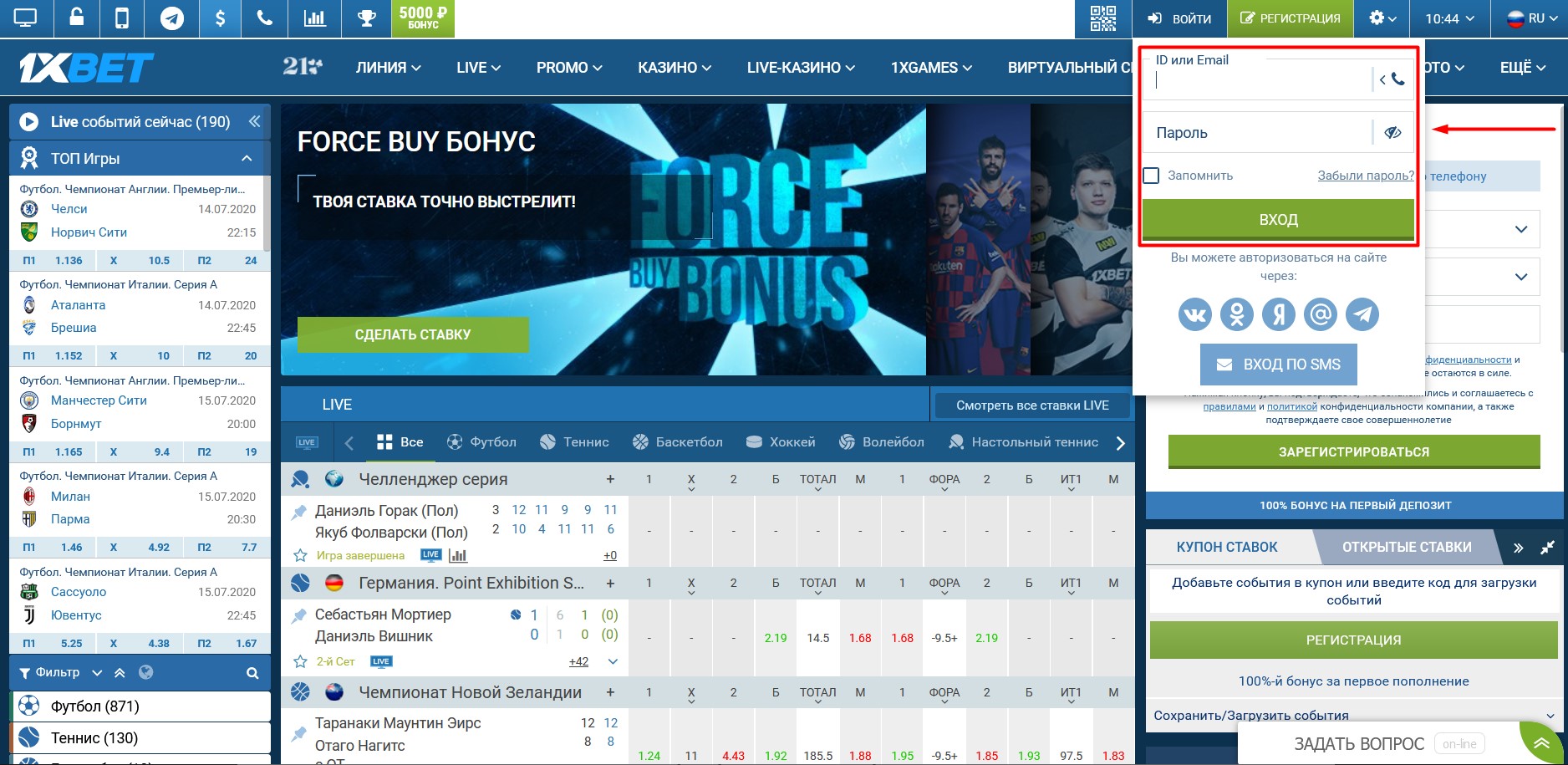The width and height of the screenshot is (1568, 765).
Task: Expand +42 markets chevron for Мортиер match
Action: [x=613, y=661]
